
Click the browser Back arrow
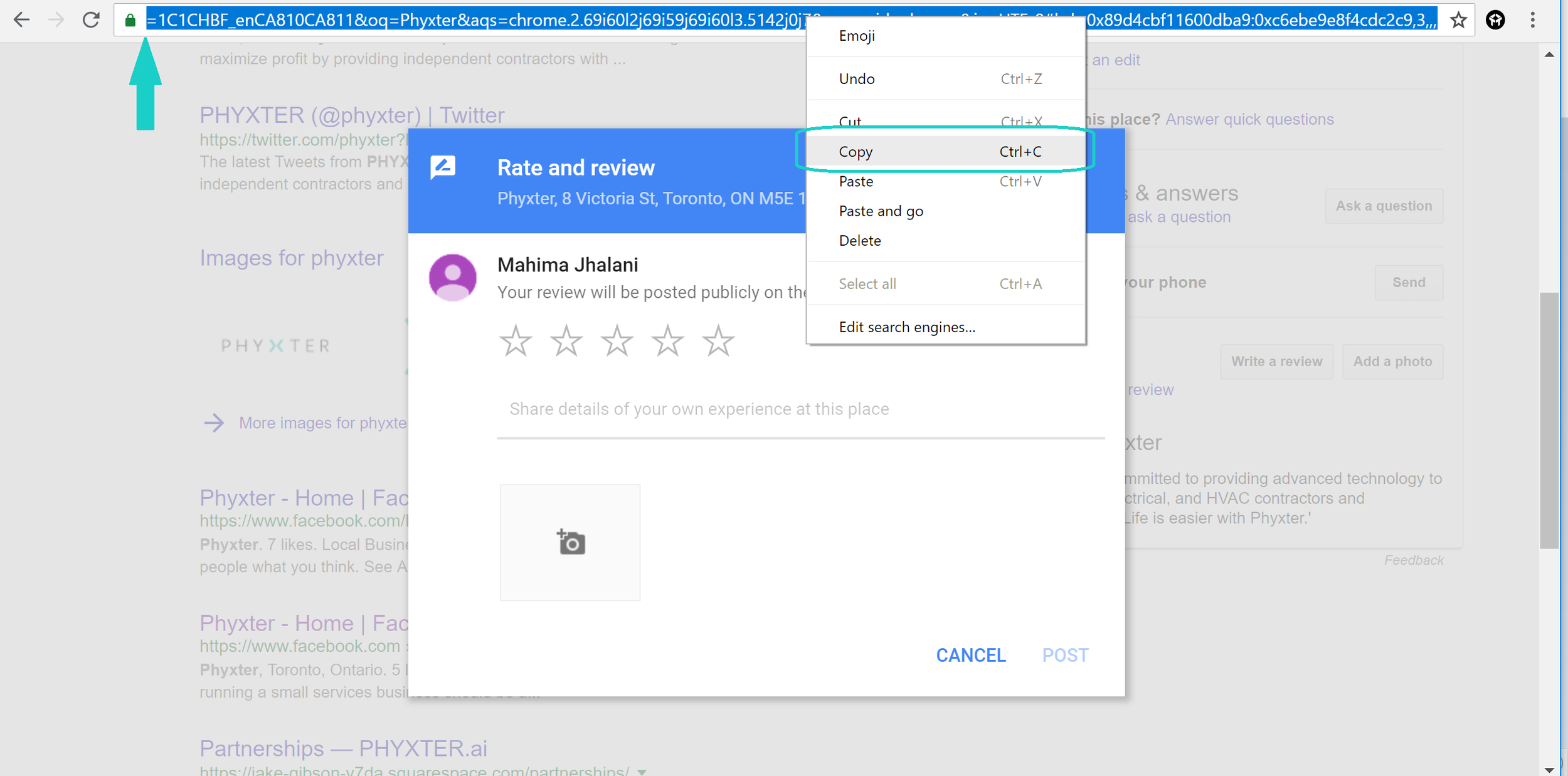pyautogui.click(x=21, y=20)
